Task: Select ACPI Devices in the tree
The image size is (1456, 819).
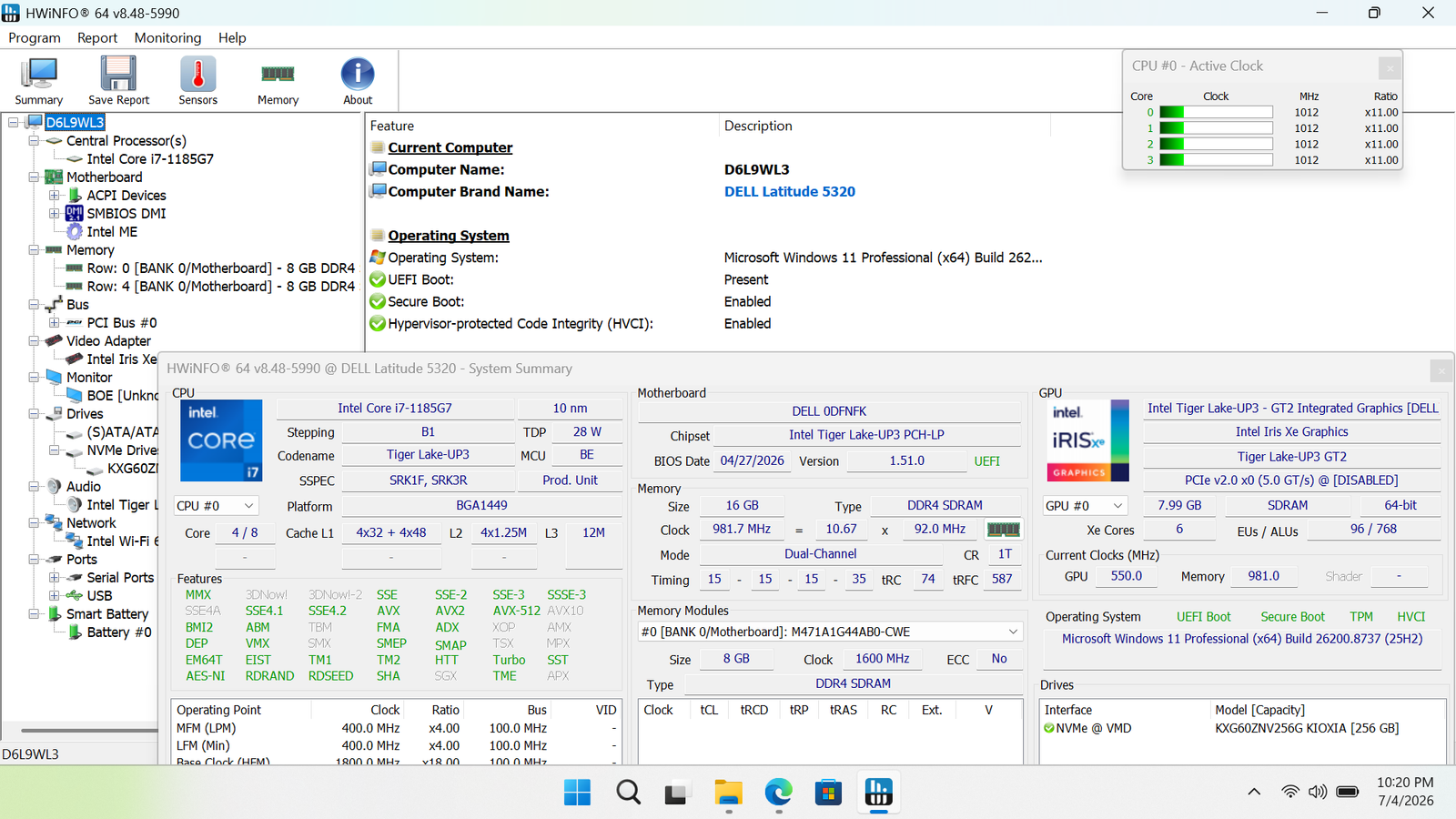Action: pyautogui.click(x=126, y=196)
